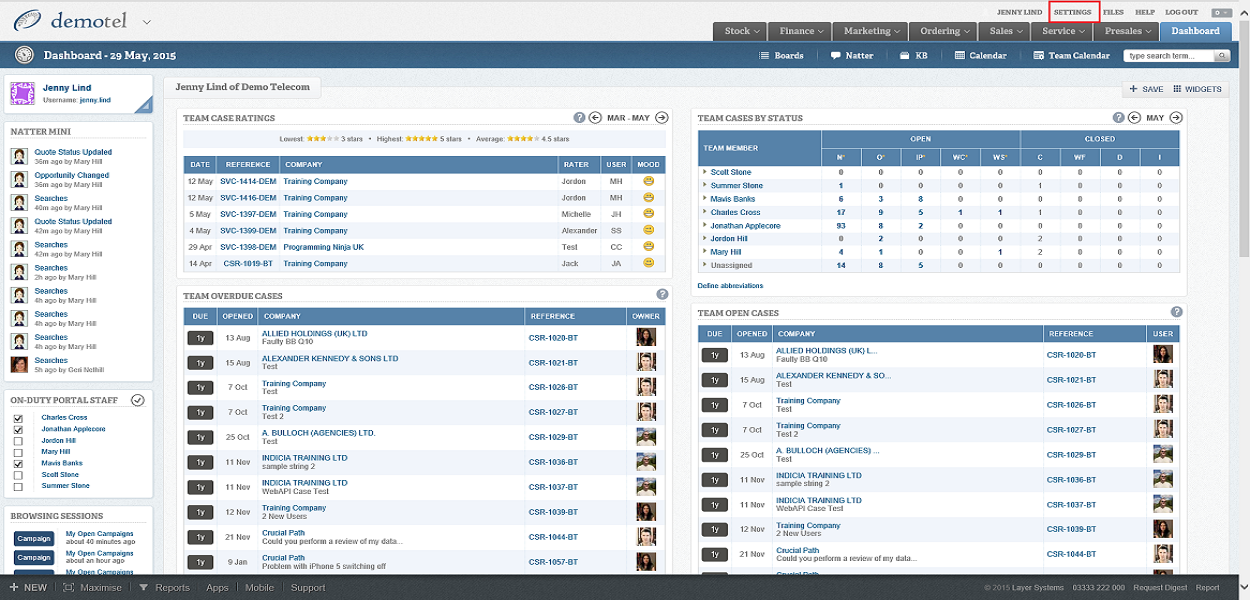Open help for Team Case Ratings

tap(579, 118)
